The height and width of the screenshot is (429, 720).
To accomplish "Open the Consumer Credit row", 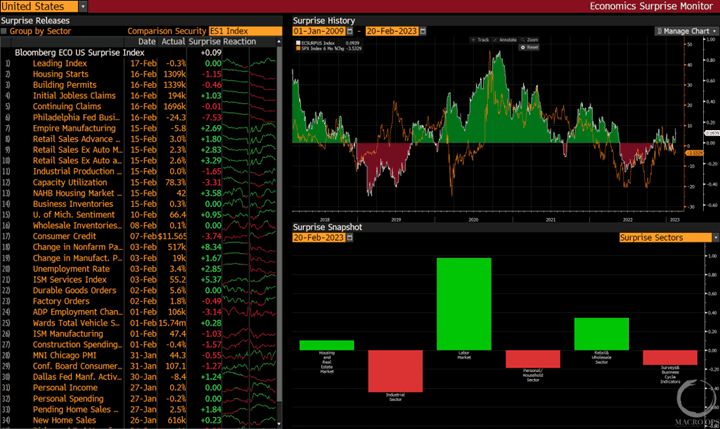I will pos(139,237).
